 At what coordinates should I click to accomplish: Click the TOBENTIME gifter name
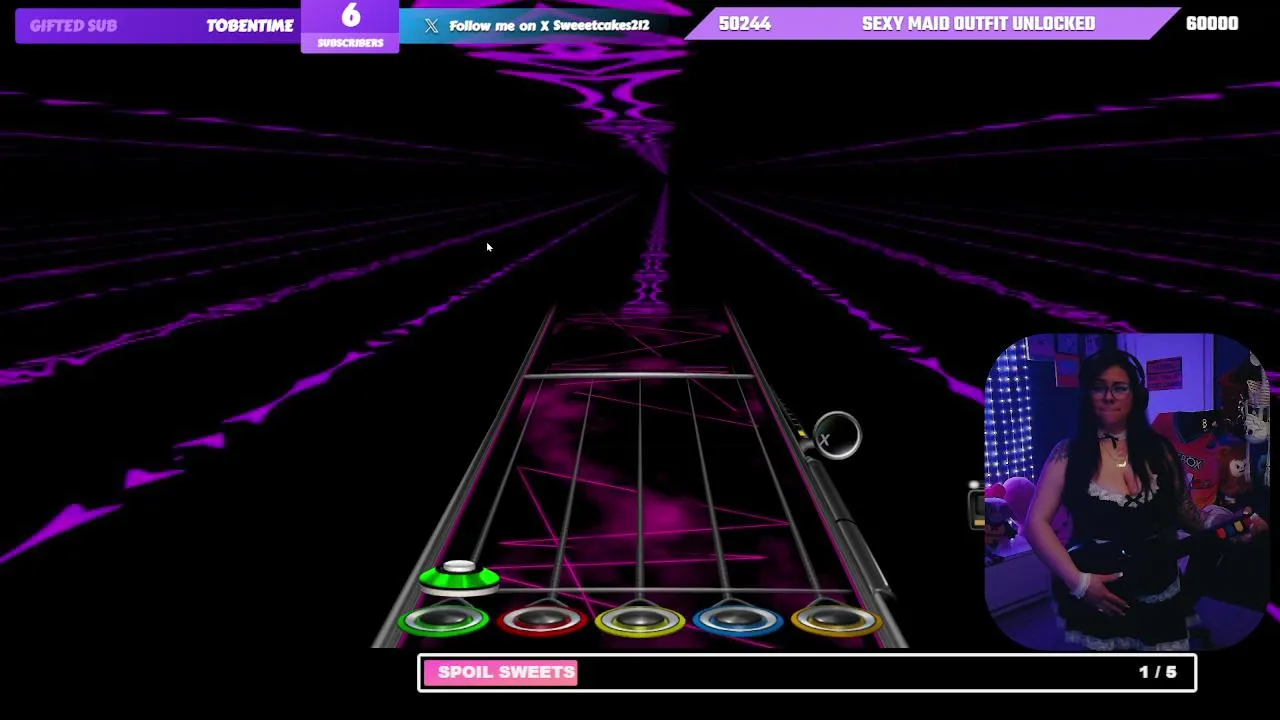pyautogui.click(x=250, y=26)
